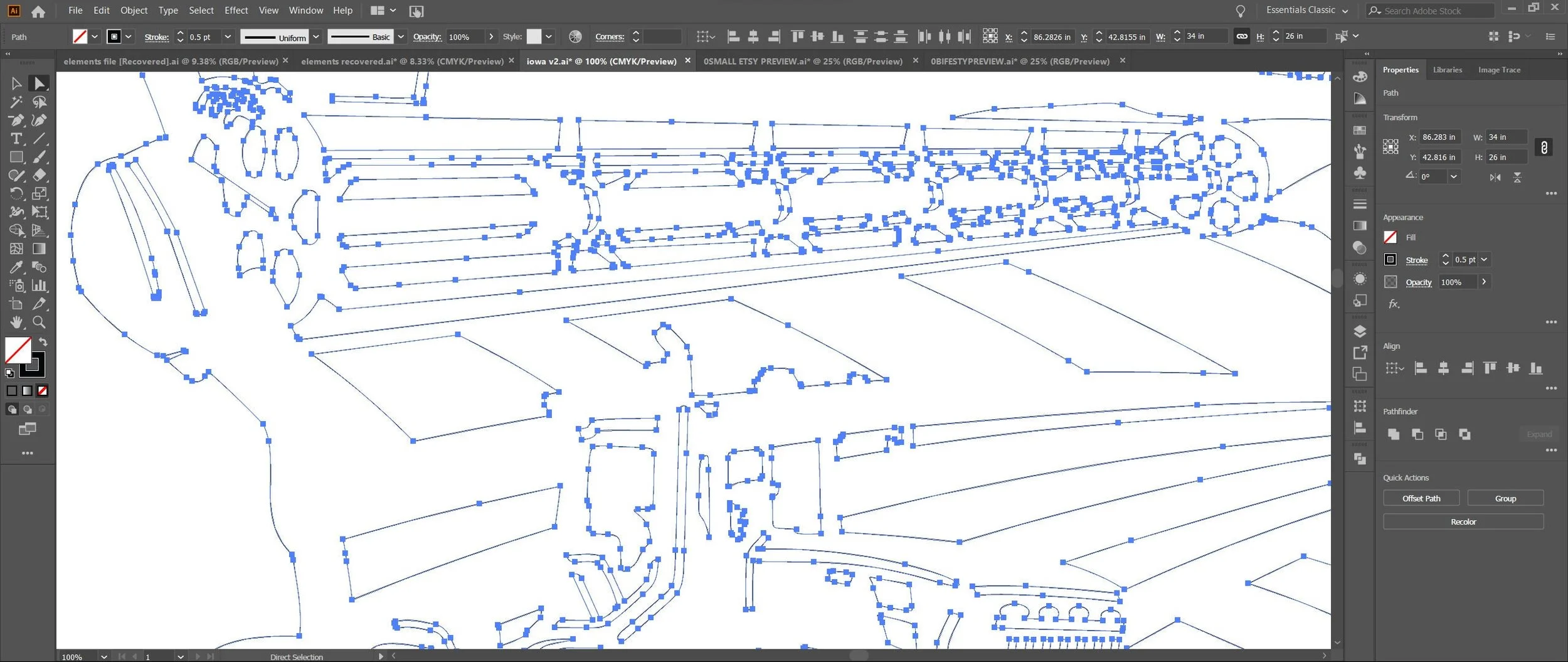The height and width of the screenshot is (662, 1568).
Task: Select the Rectangle tool
Action: 16,157
